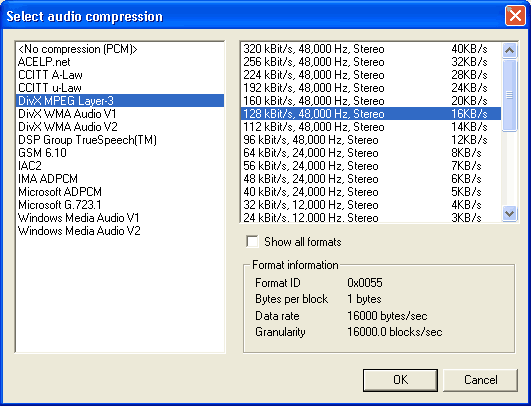Select 64 kBit/s, 24,000 Hz format

[371, 152]
